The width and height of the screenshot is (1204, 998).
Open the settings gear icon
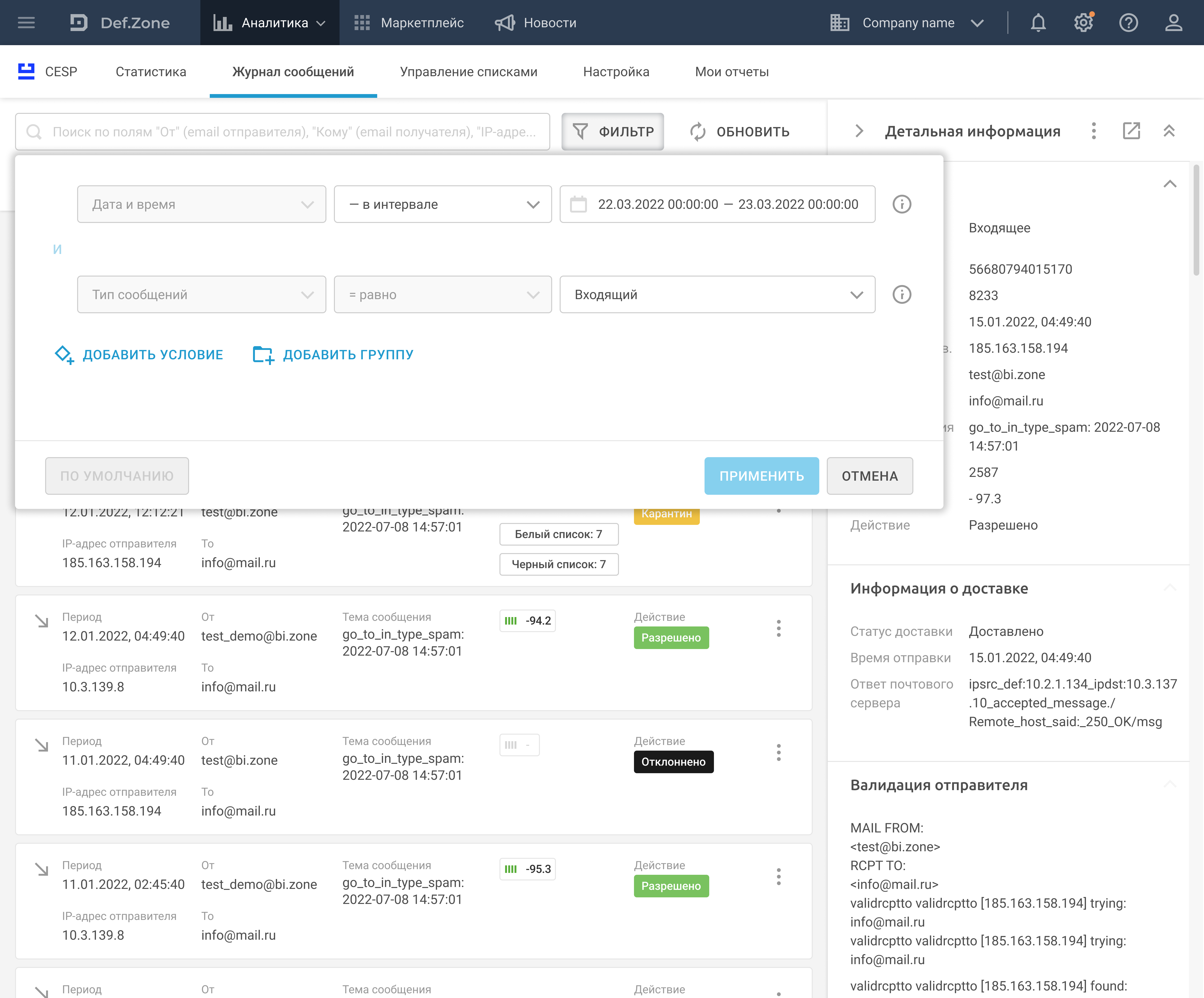click(1083, 23)
